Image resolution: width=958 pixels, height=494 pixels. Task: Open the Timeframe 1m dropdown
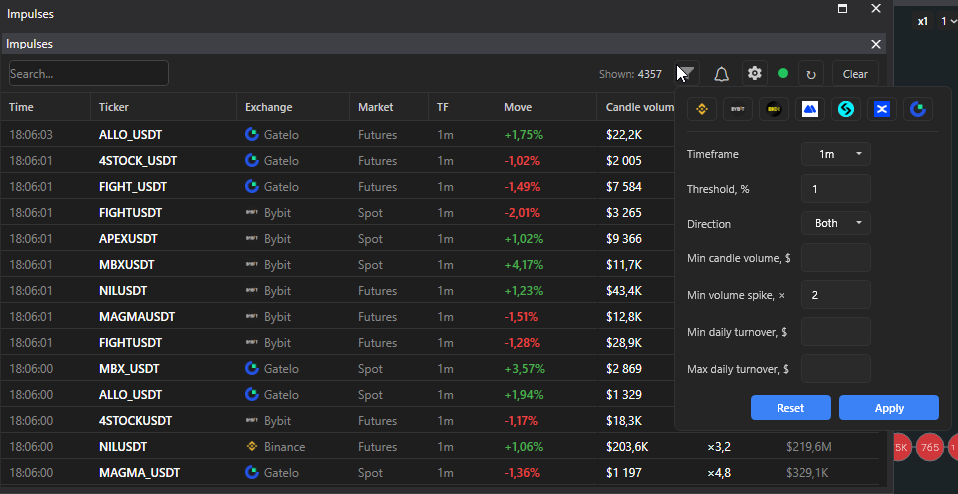tap(836, 154)
